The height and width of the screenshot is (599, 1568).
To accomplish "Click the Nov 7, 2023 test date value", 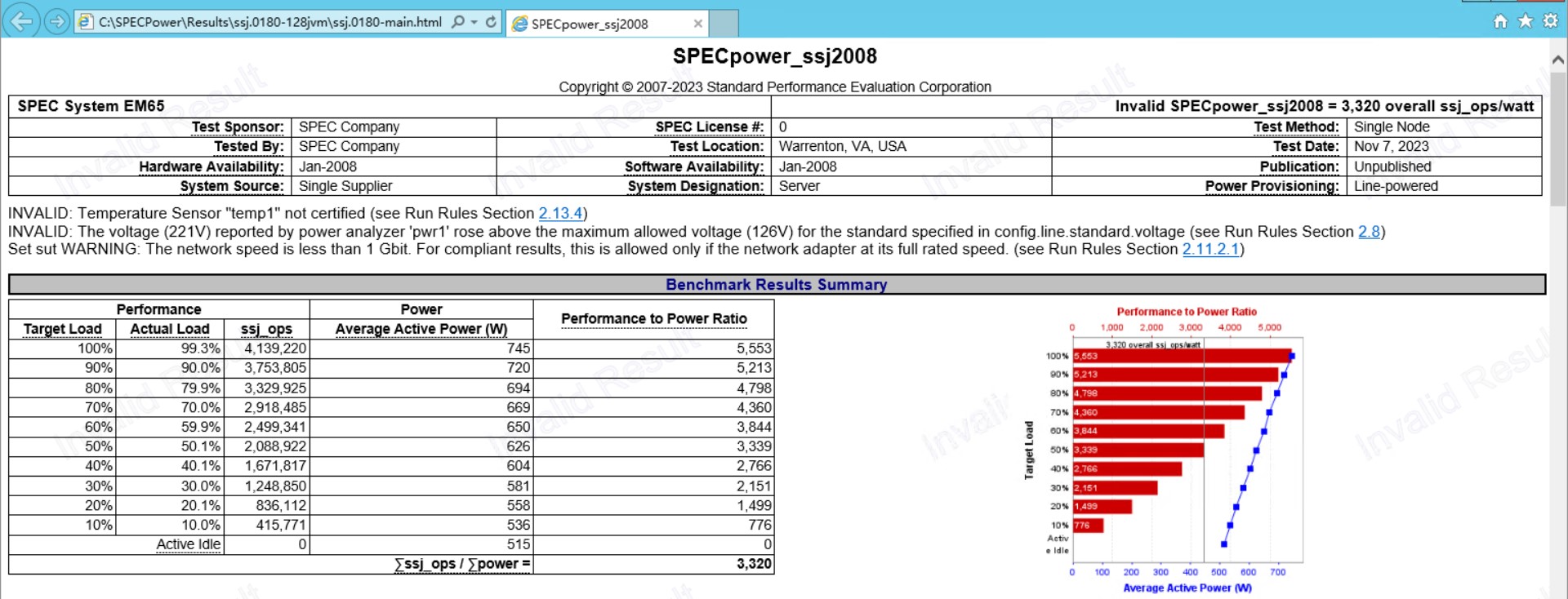I will click(1392, 147).
